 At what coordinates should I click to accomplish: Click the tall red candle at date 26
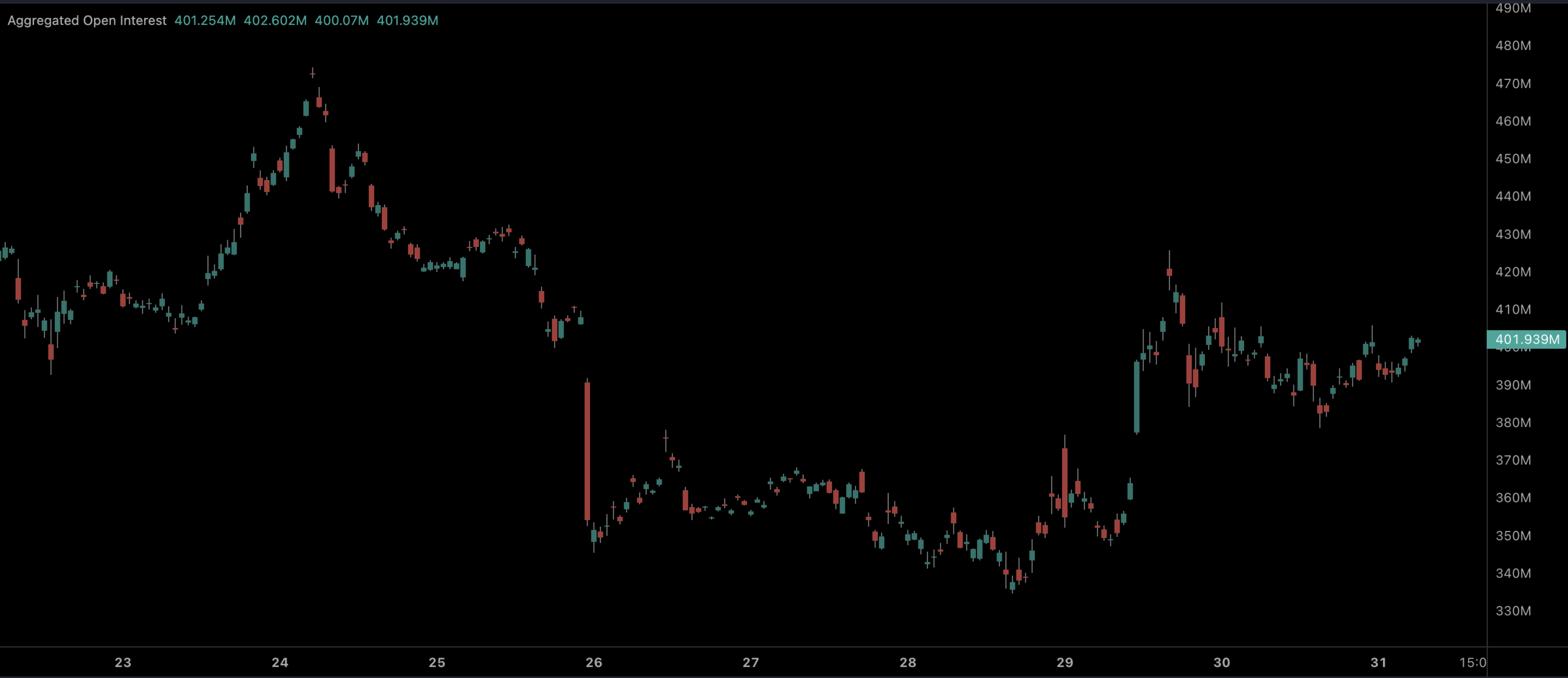[x=587, y=450]
